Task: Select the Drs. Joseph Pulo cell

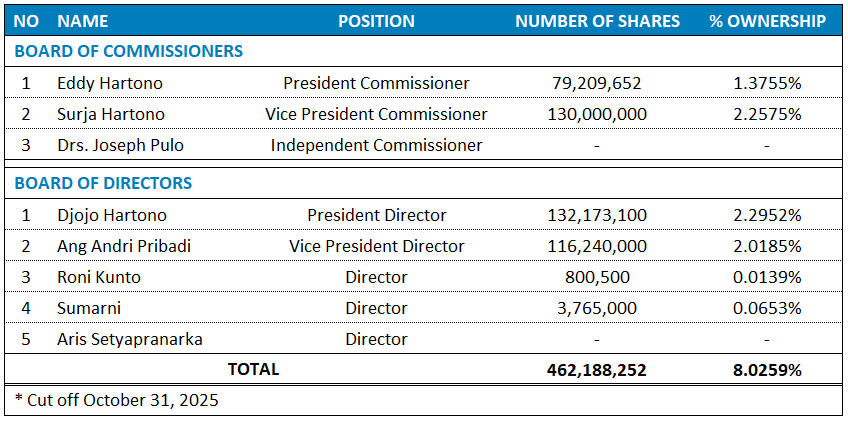Action: click(120, 145)
